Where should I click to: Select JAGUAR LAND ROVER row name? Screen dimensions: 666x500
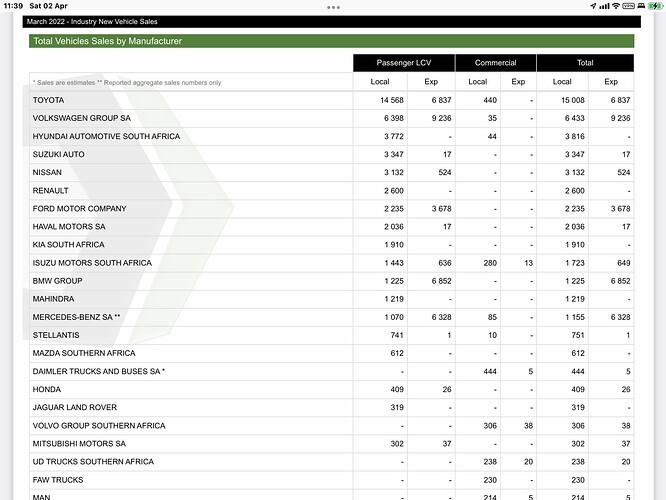(75, 407)
